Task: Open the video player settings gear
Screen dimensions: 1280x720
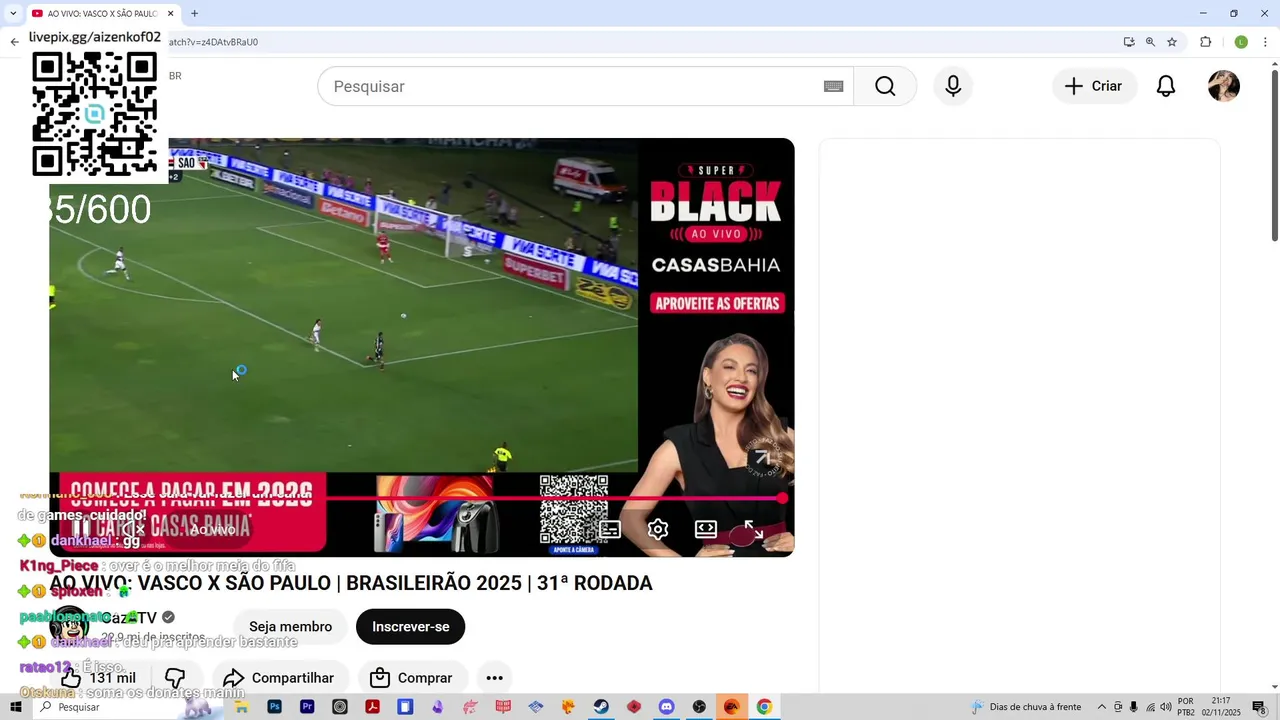Action: [658, 529]
